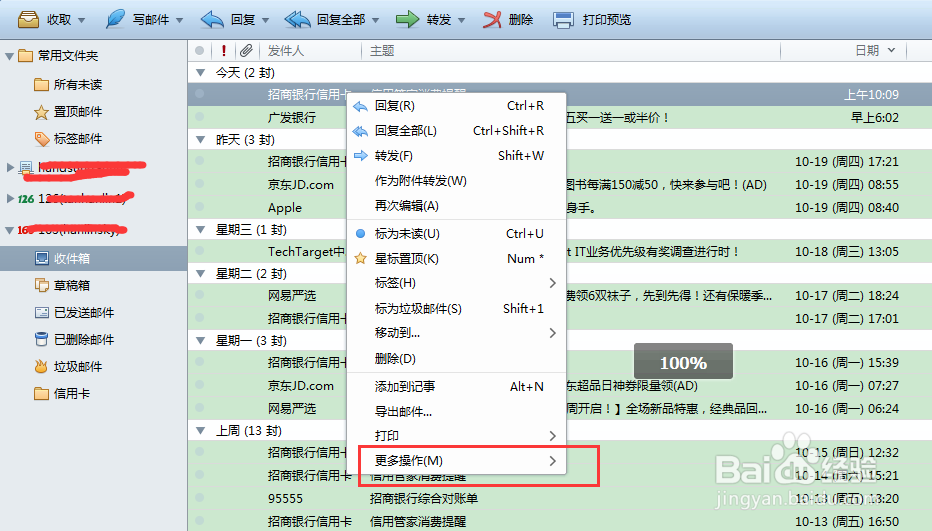
Task: Open the 回复全部 toolbar dropdown arrow
Action: [375, 20]
